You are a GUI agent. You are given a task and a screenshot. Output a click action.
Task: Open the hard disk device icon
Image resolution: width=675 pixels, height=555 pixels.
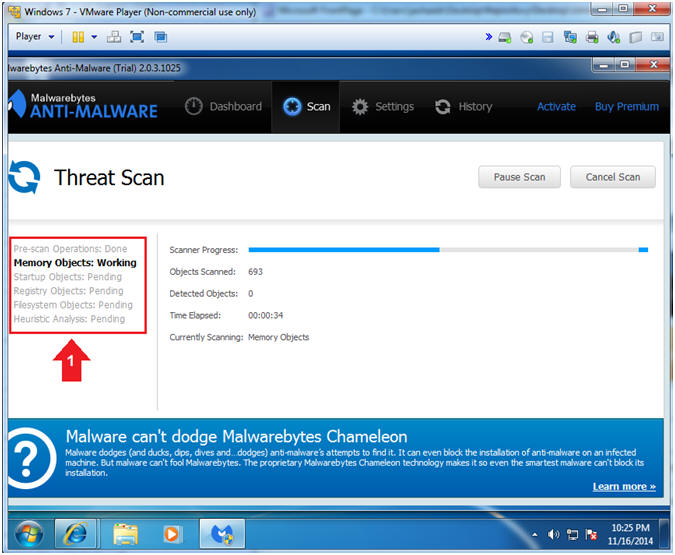[x=505, y=37]
